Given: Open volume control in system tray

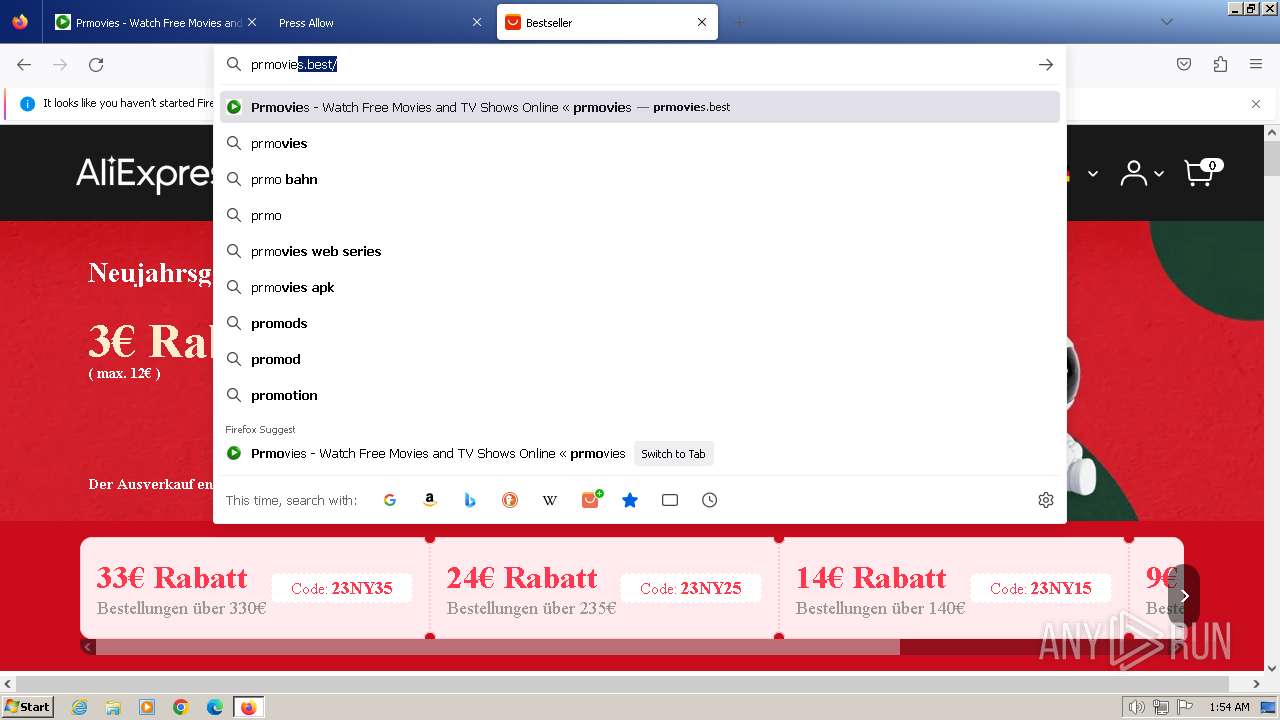Looking at the screenshot, I should coord(1137,707).
